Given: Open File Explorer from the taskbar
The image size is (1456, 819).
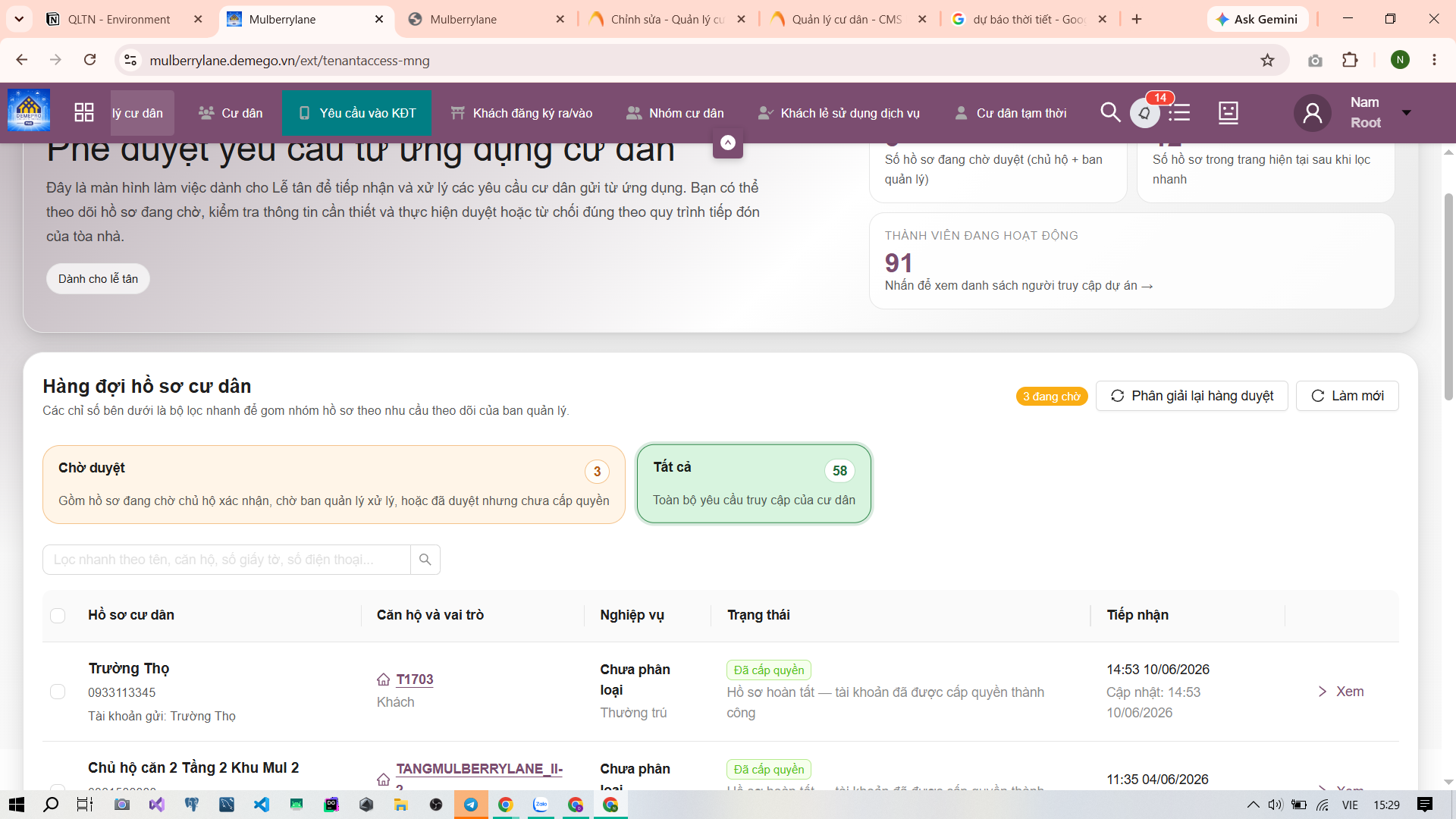Looking at the screenshot, I should [401, 805].
